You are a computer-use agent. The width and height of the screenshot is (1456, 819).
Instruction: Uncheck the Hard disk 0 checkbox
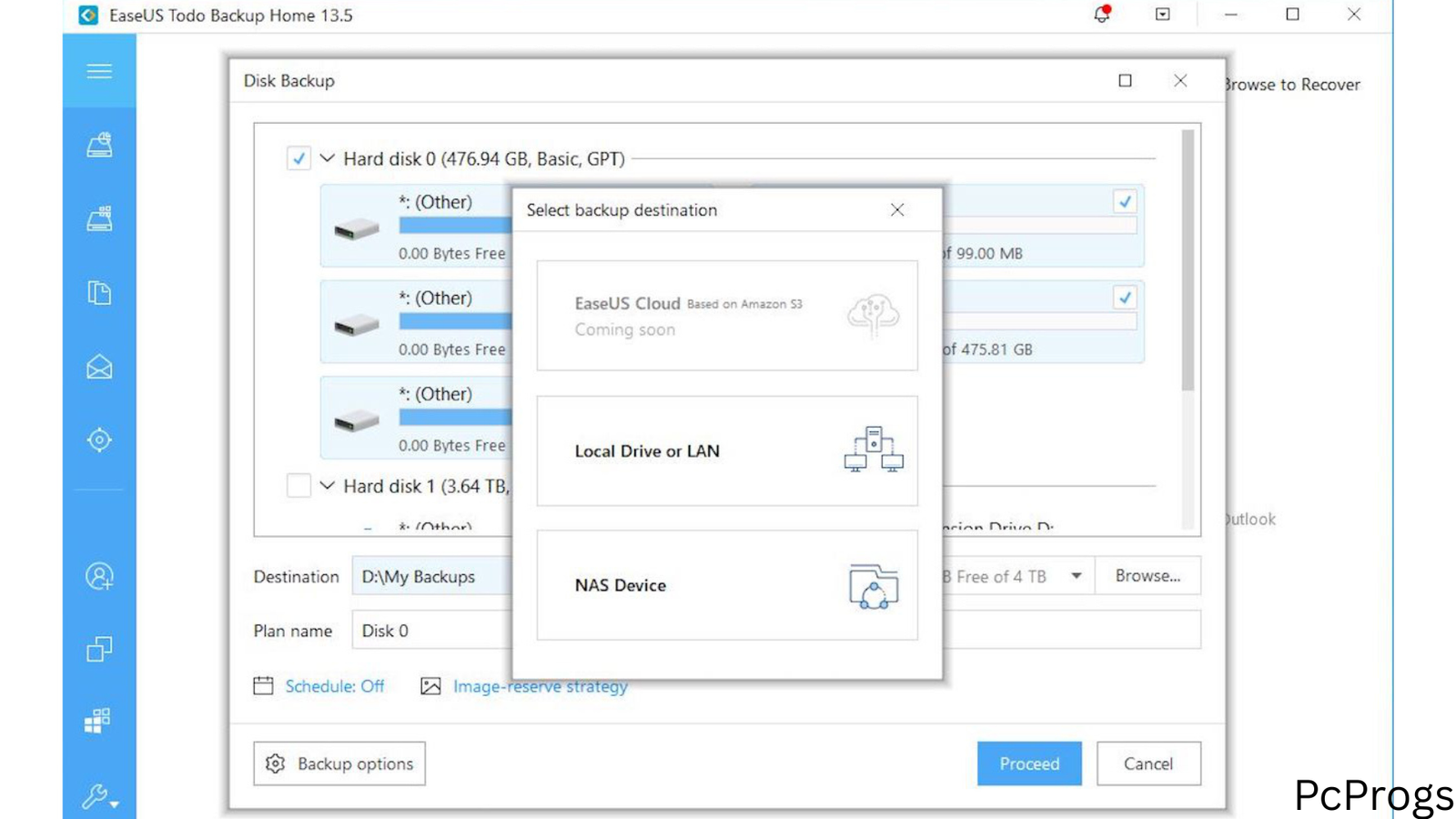298,158
